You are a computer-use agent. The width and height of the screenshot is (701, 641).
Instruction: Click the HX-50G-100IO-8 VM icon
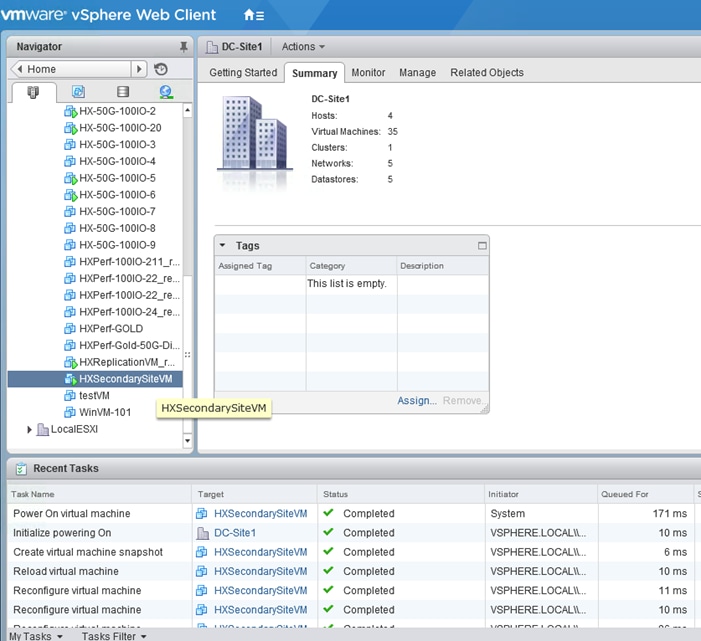coord(70,228)
